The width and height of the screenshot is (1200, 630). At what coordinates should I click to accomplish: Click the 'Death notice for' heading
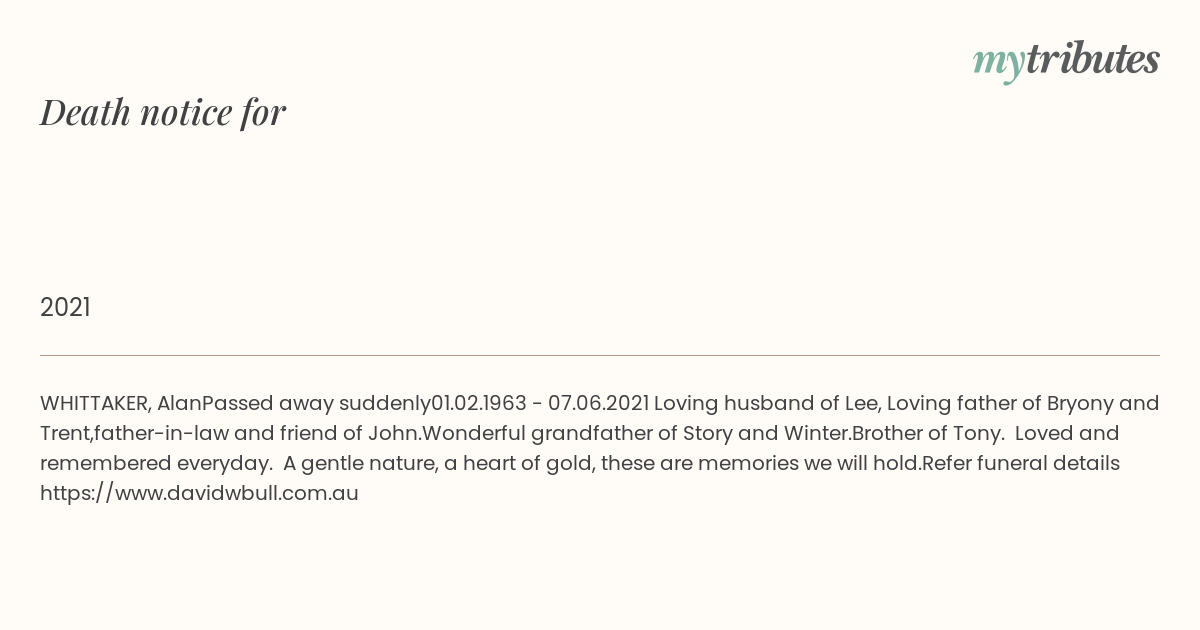[163, 112]
